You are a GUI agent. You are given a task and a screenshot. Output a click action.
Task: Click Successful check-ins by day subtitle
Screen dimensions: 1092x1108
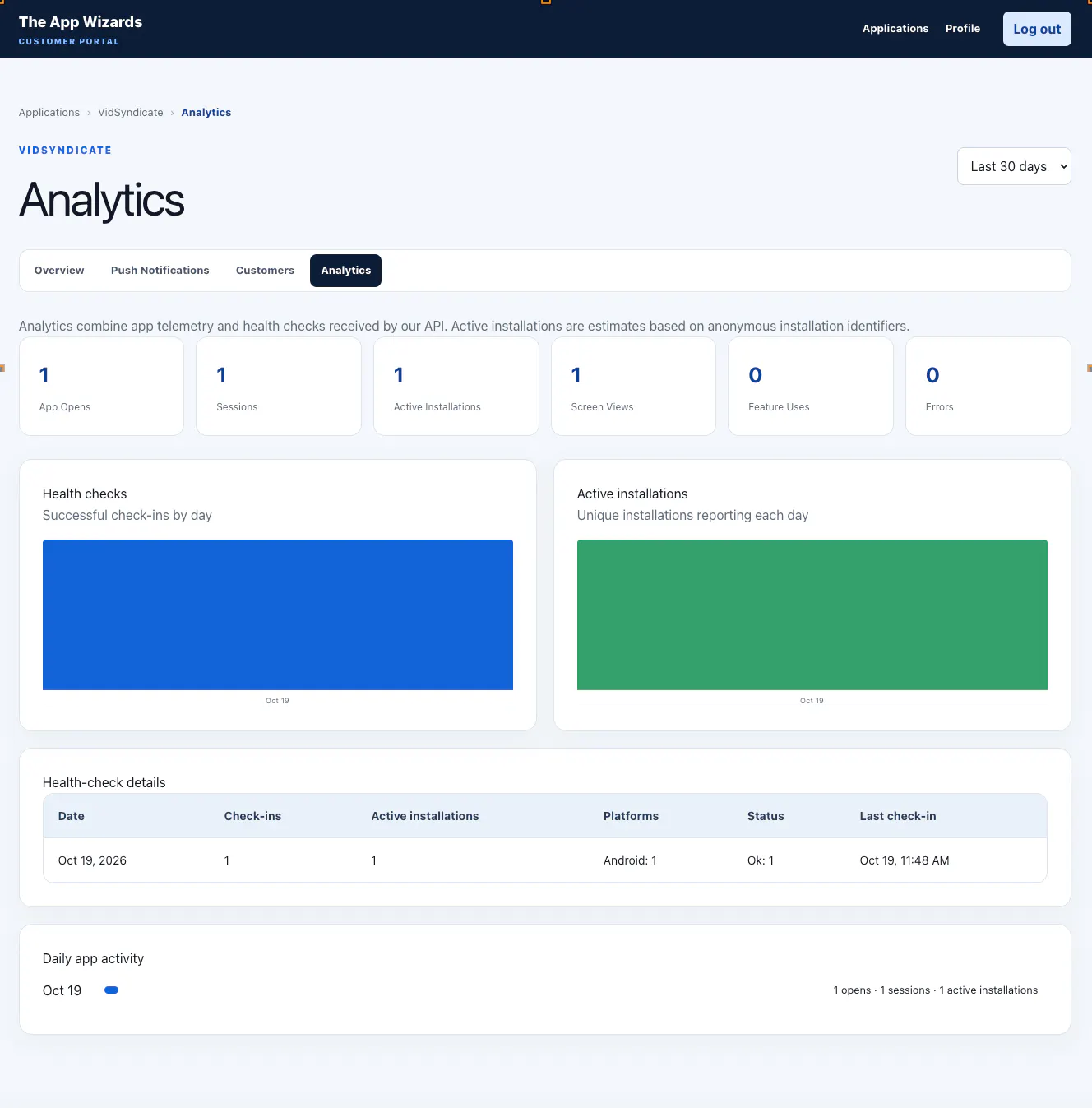pyautogui.click(x=127, y=515)
